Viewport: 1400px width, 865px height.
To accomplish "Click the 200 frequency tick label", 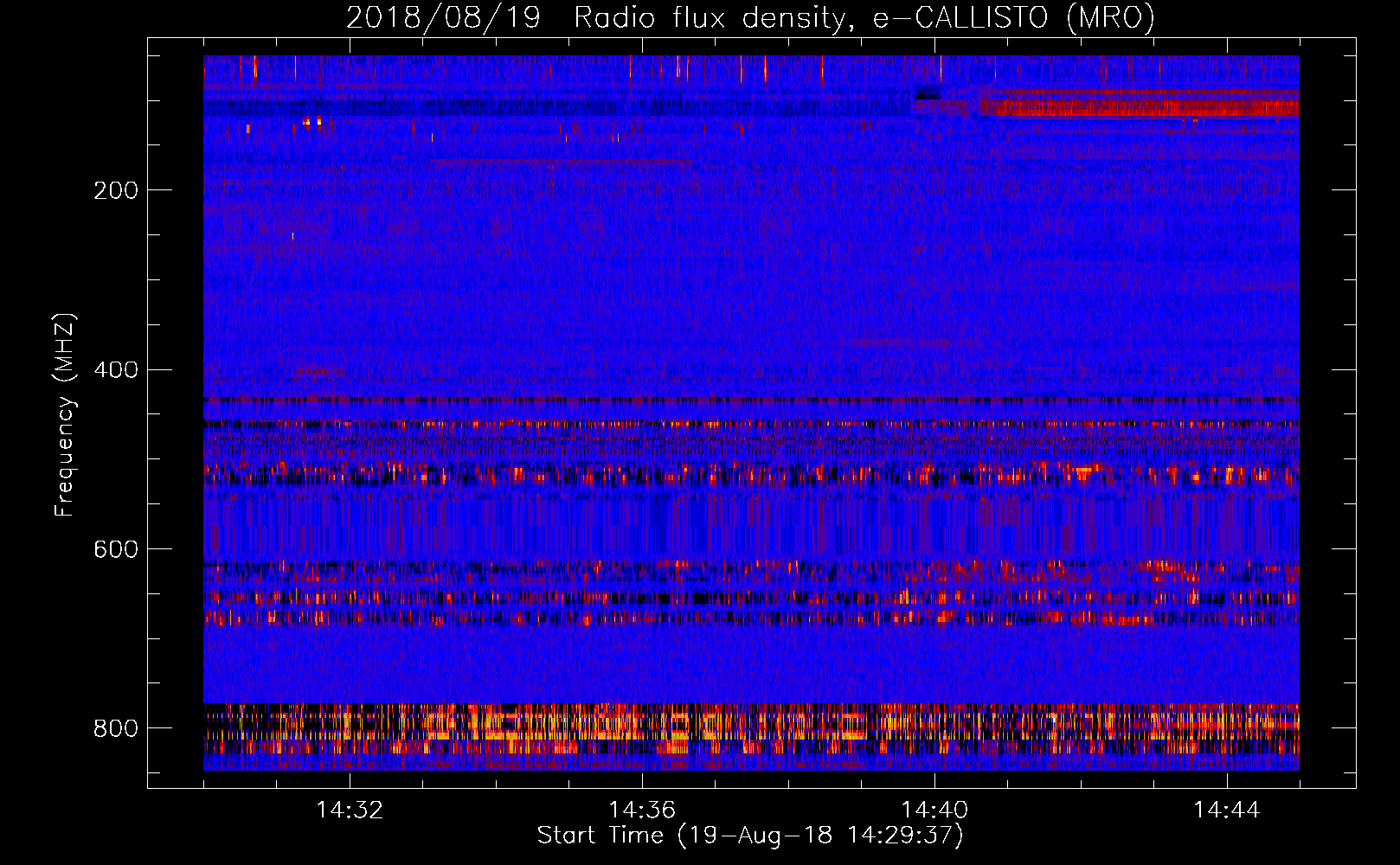I will pos(116,190).
